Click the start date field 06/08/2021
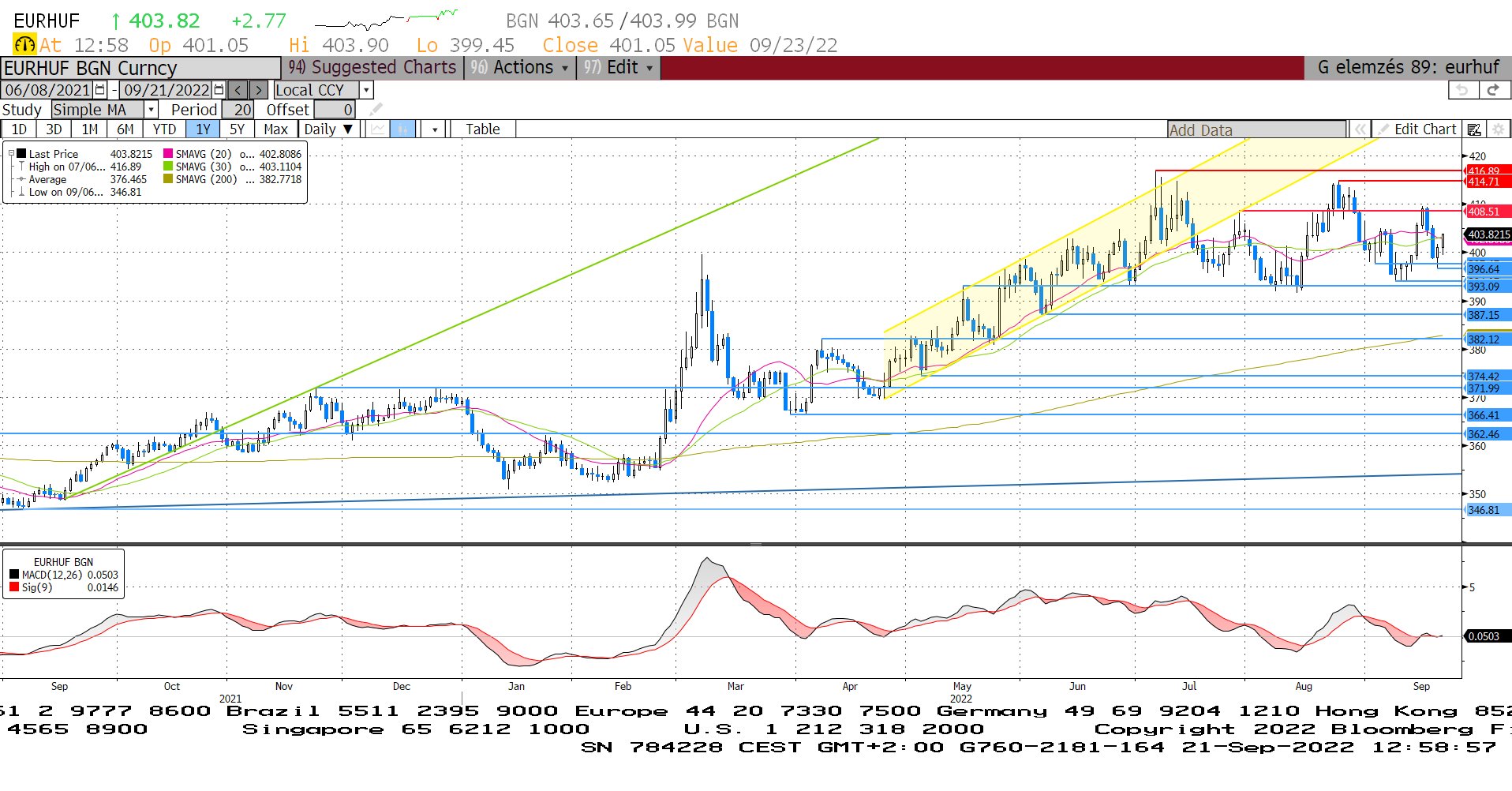The image size is (1512, 791). [x=47, y=90]
